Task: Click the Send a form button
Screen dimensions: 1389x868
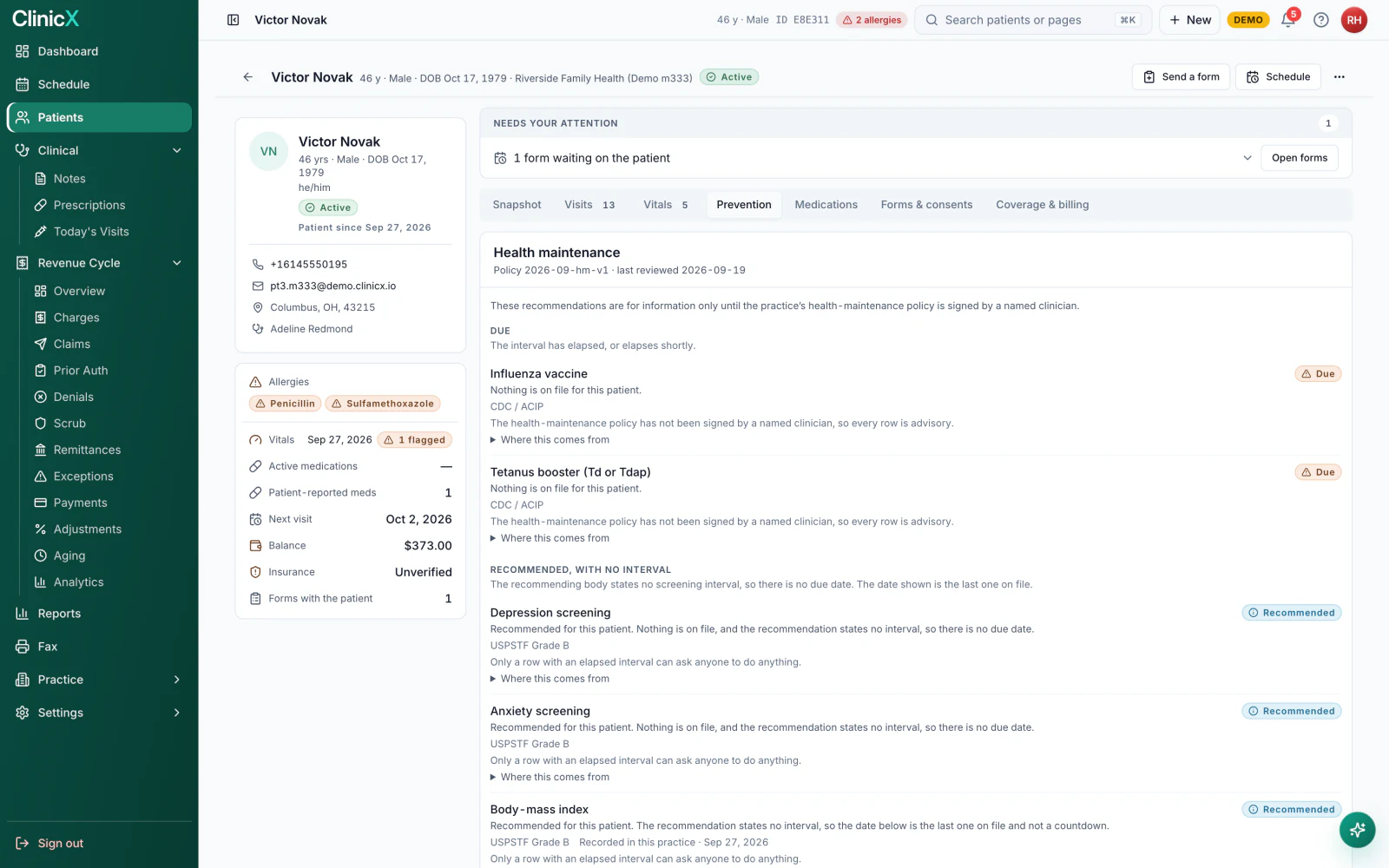Action: (x=1181, y=77)
